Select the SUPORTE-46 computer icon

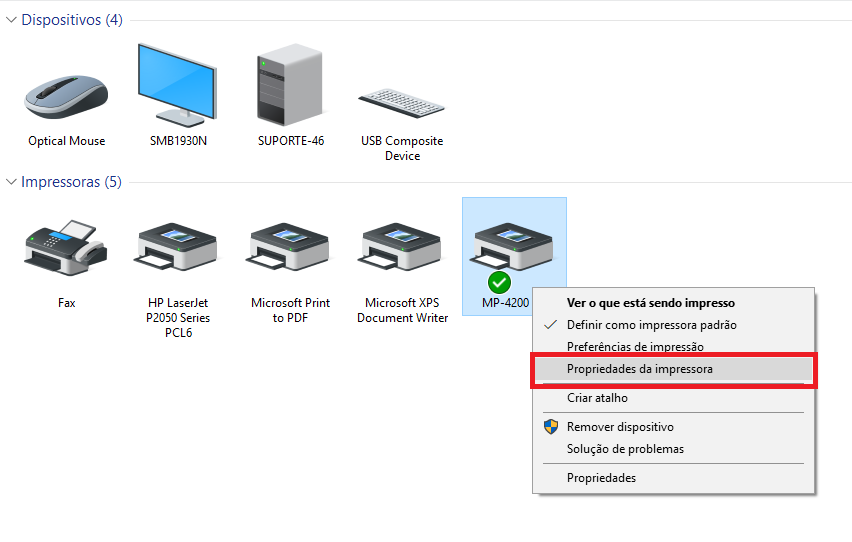click(290, 85)
